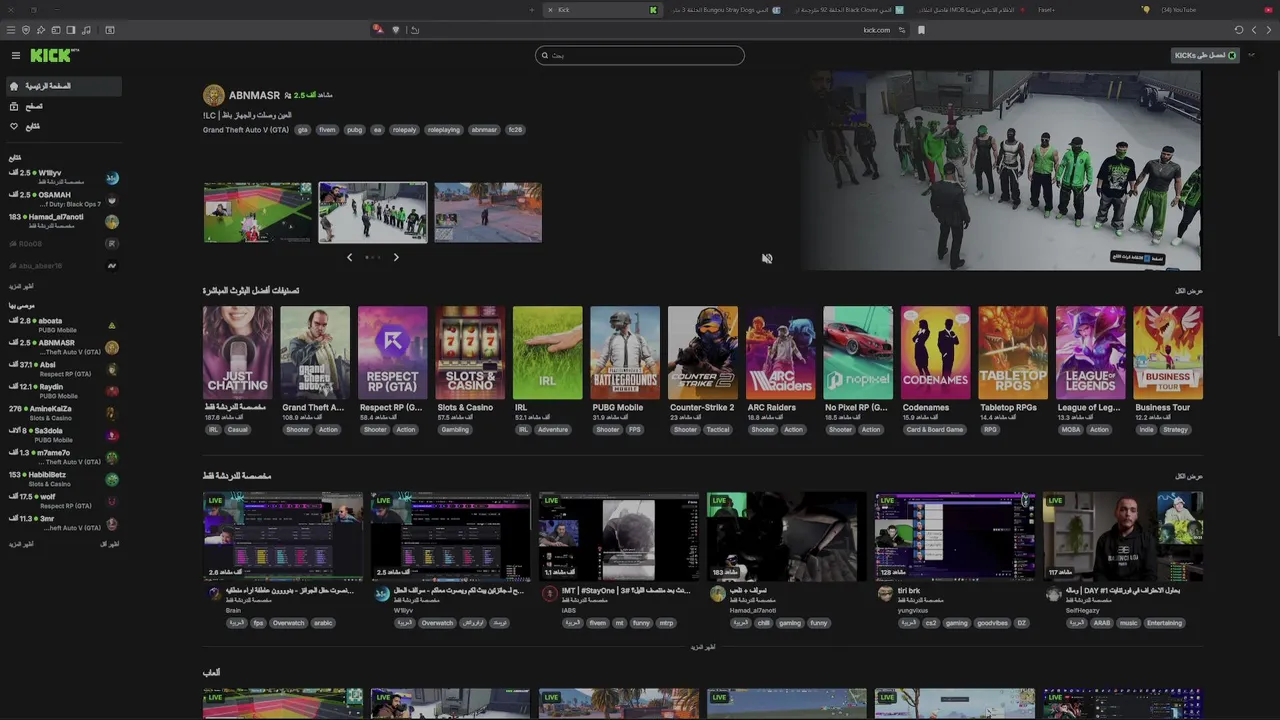Open wolf Respect RP channel in the sidebar

point(62,501)
